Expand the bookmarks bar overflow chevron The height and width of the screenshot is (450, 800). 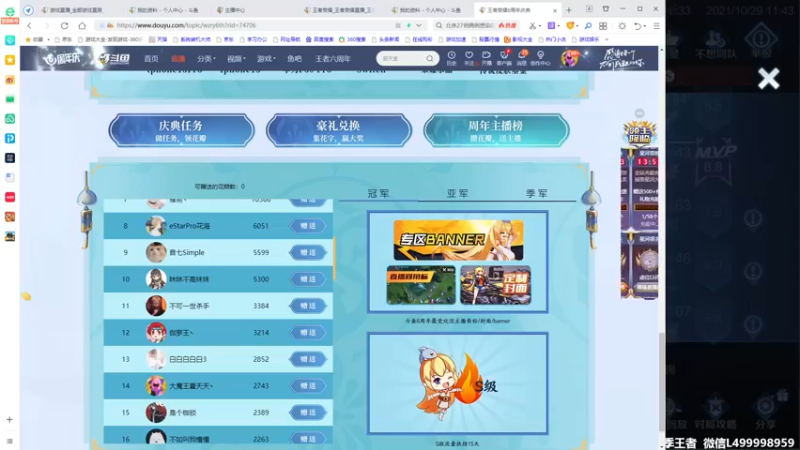607,39
